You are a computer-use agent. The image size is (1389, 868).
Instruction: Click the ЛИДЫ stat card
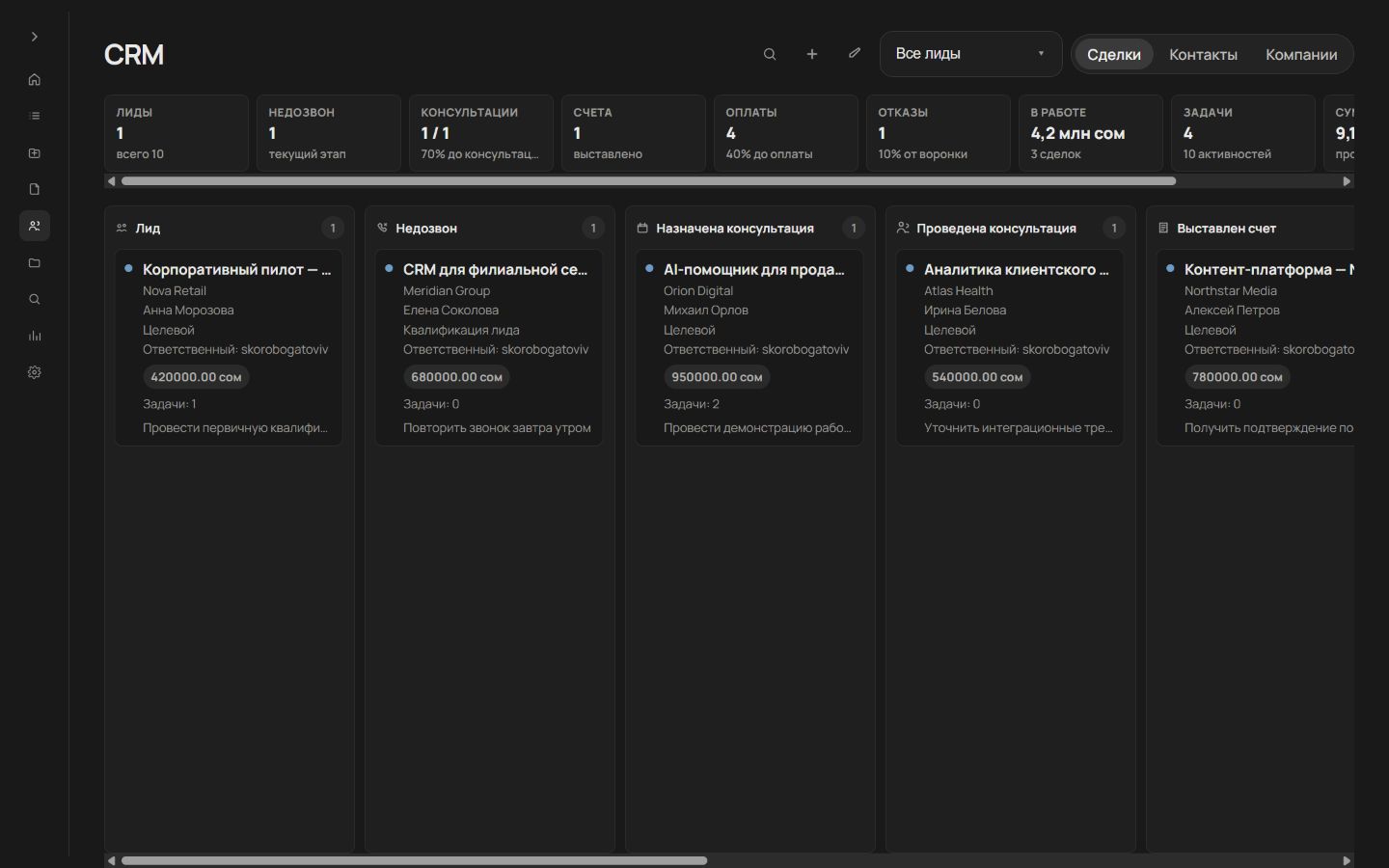click(x=177, y=133)
